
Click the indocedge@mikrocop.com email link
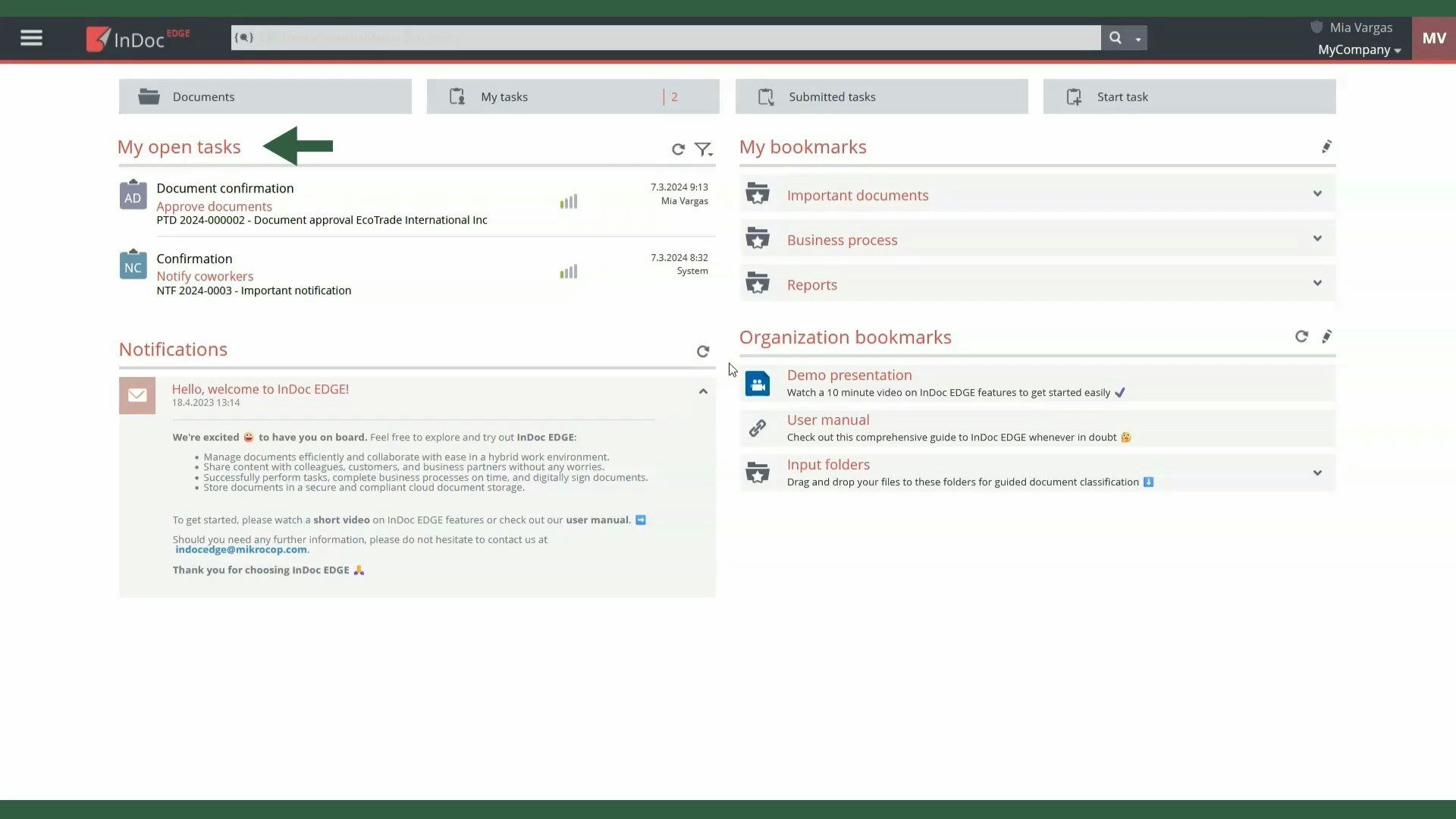click(x=241, y=550)
